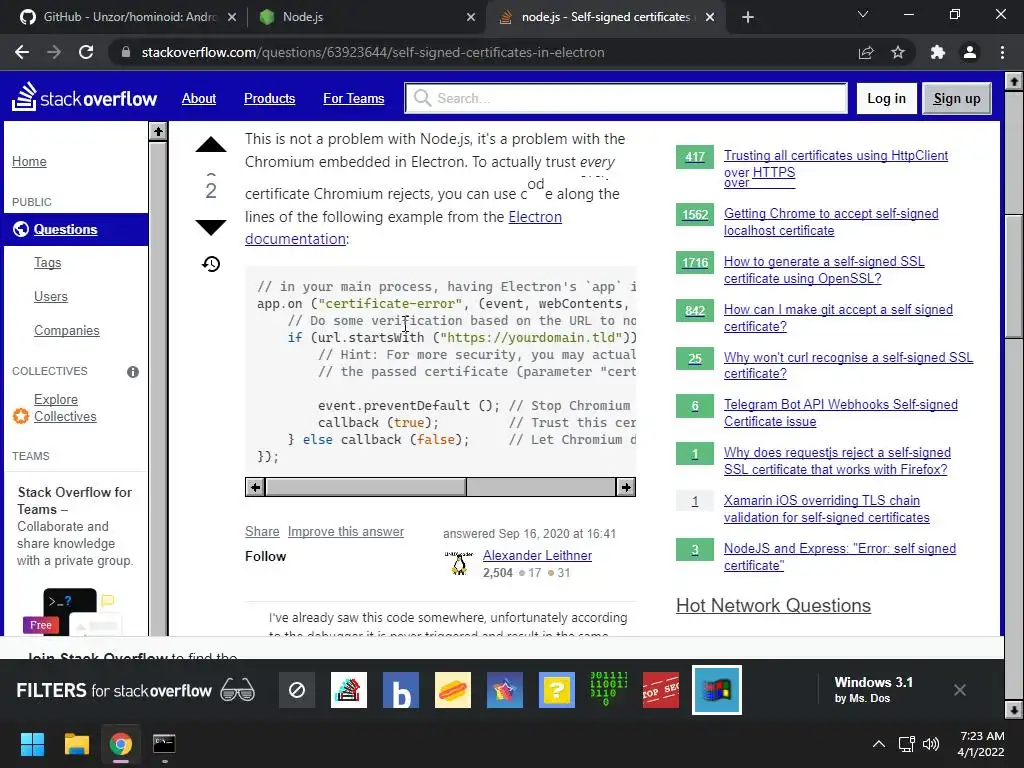
Task: Open 'Getting Chrome to accept self-signed' question
Action: [831, 222]
